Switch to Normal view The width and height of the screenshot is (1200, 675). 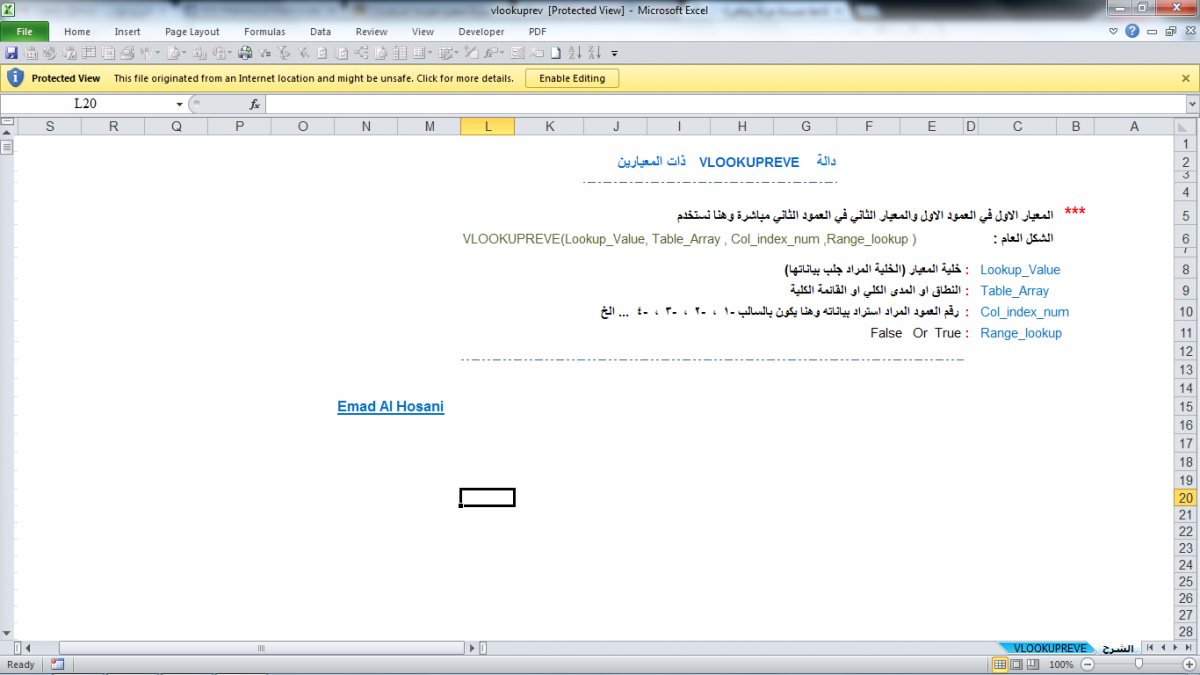1001,664
